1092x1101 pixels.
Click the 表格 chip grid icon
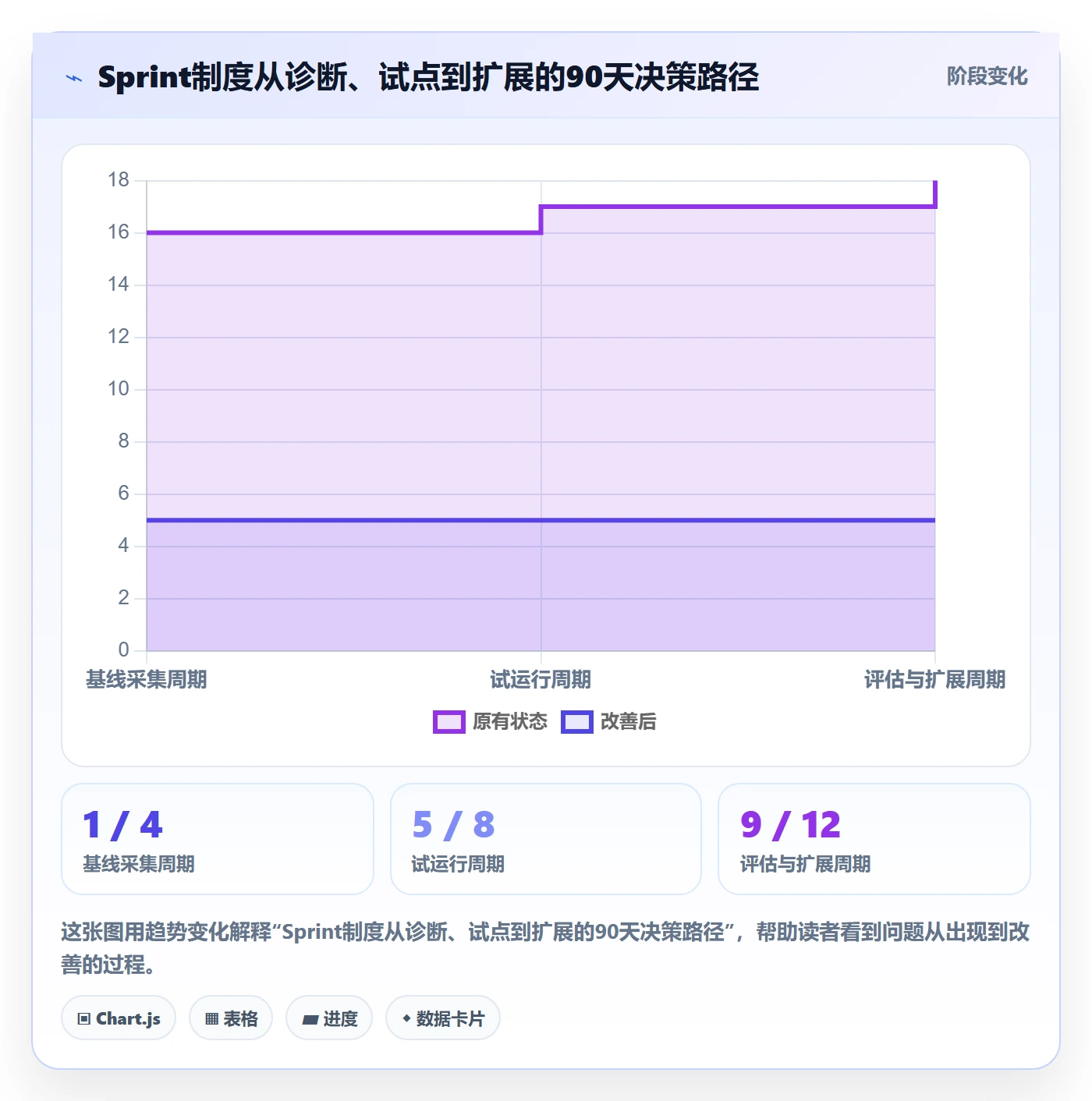tap(211, 1019)
